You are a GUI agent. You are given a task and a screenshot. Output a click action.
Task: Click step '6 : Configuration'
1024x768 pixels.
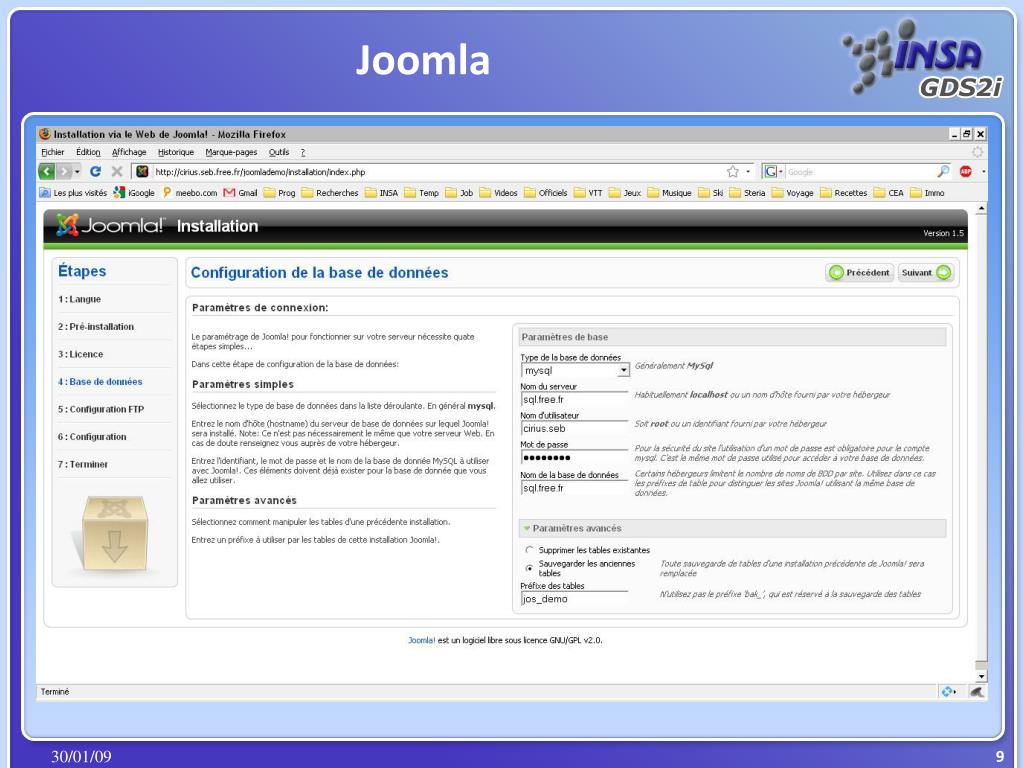click(92, 437)
